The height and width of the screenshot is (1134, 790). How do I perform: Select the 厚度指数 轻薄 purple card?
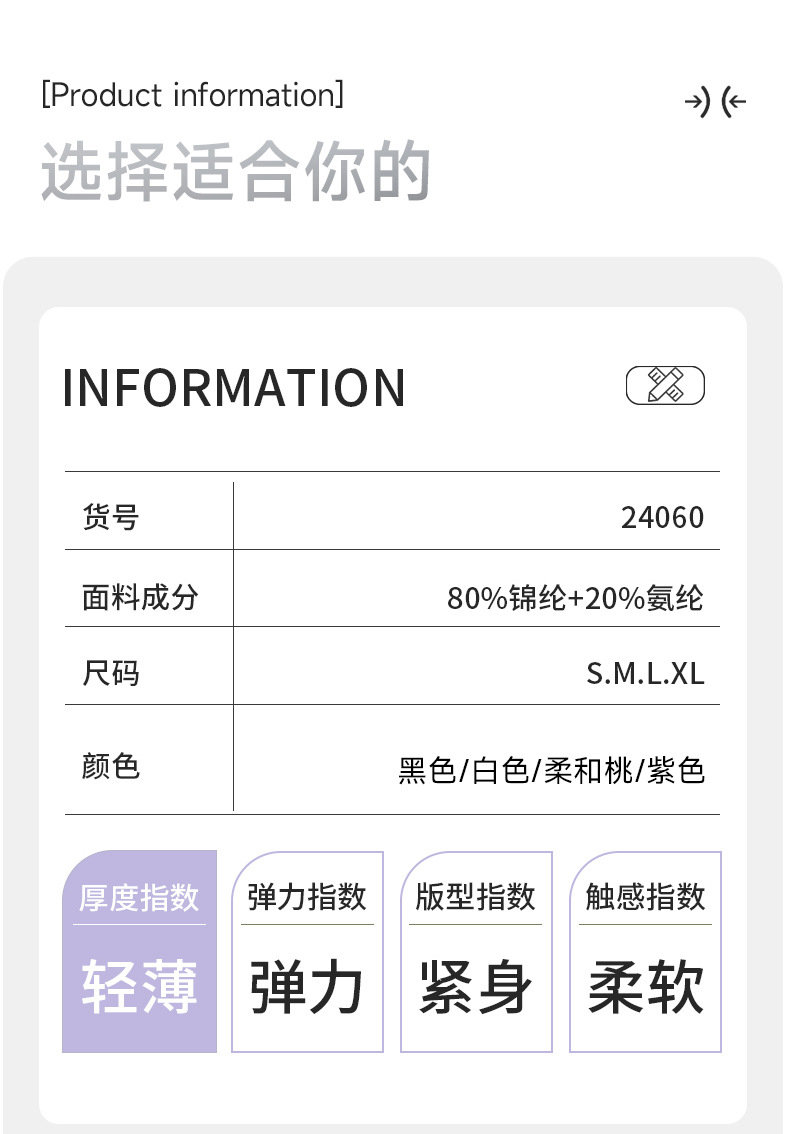click(139, 951)
